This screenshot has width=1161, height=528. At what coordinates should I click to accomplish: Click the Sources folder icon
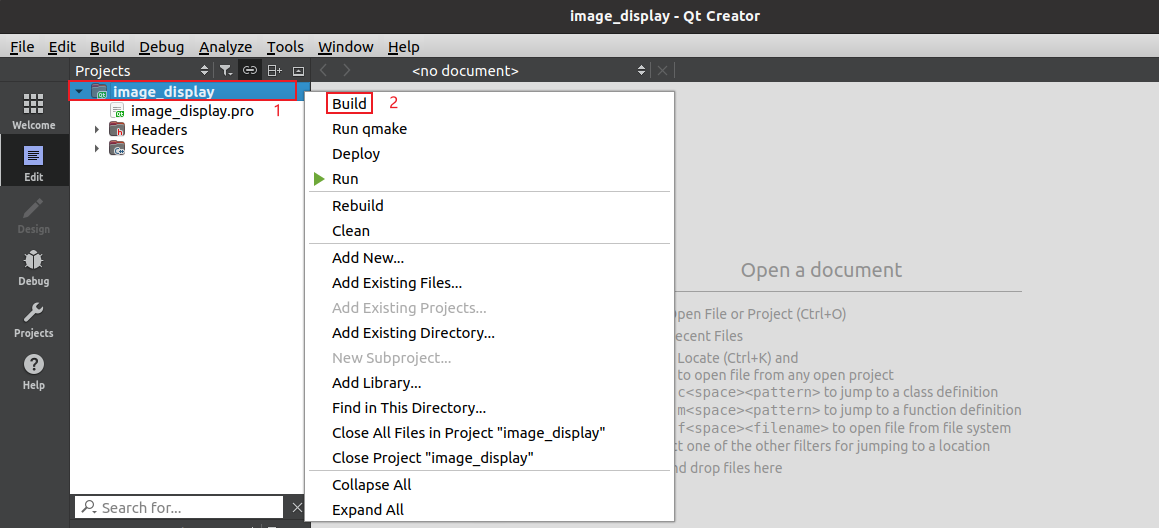click(117, 149)
